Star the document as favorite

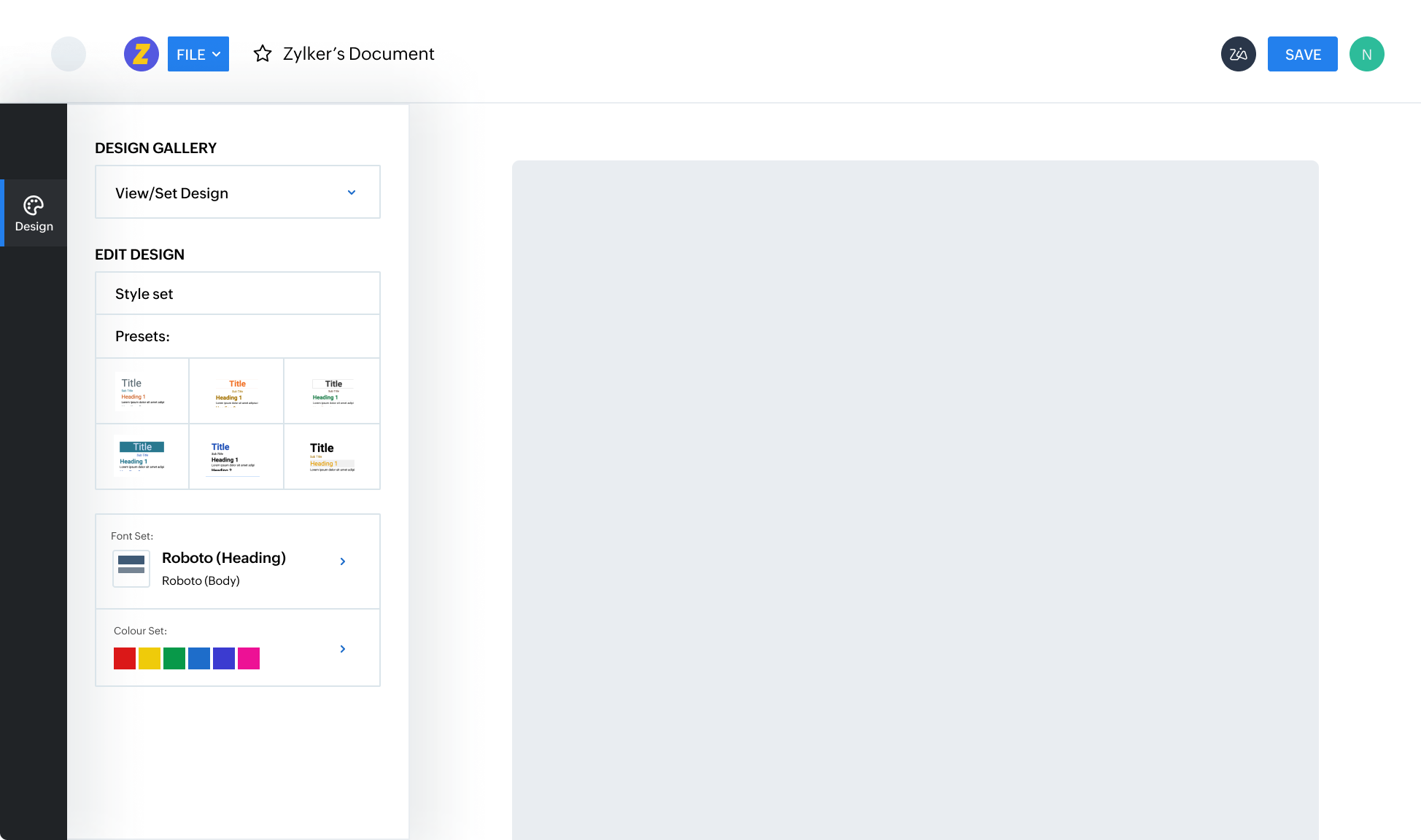pos(263,54)
